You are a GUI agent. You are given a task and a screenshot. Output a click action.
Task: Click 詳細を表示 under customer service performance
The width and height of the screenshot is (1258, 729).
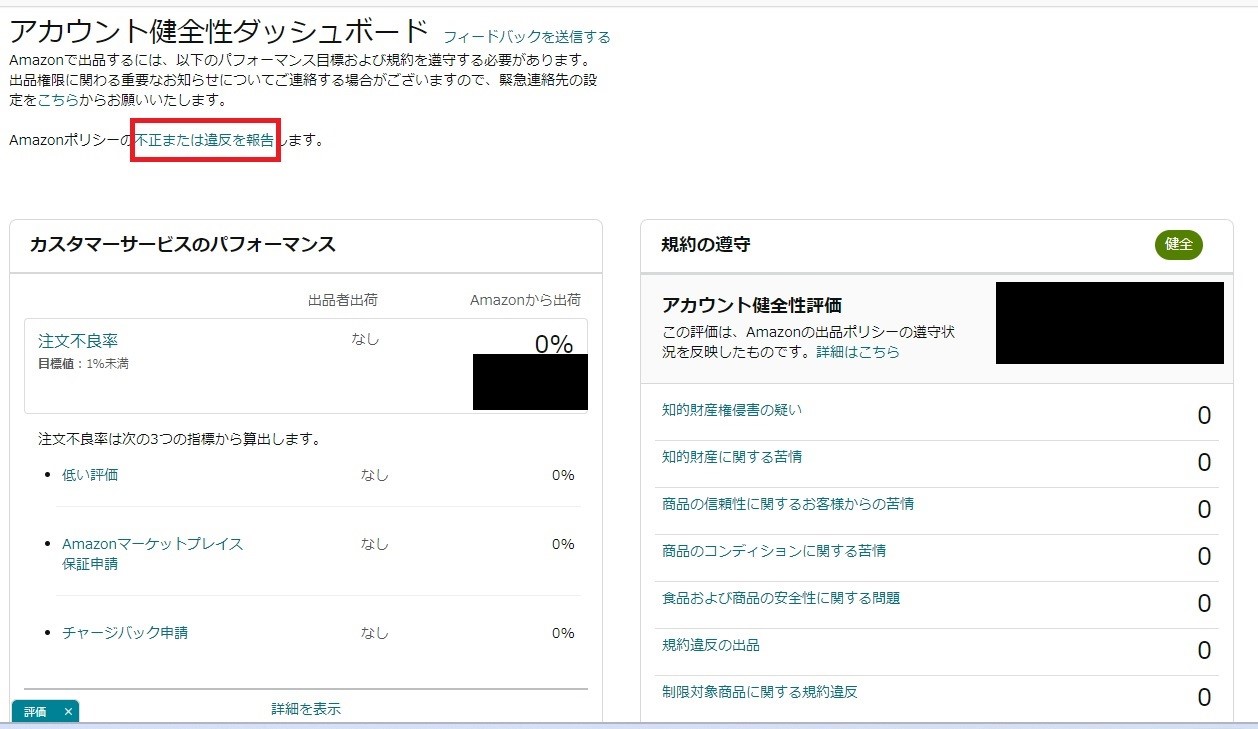coord(307,708)
